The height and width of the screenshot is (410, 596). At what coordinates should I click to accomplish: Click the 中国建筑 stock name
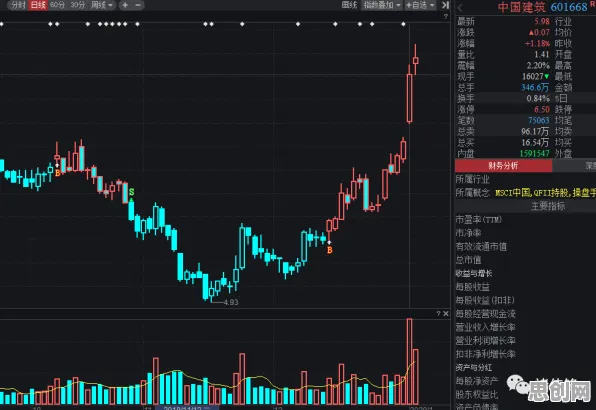click(x=522, y=7)
